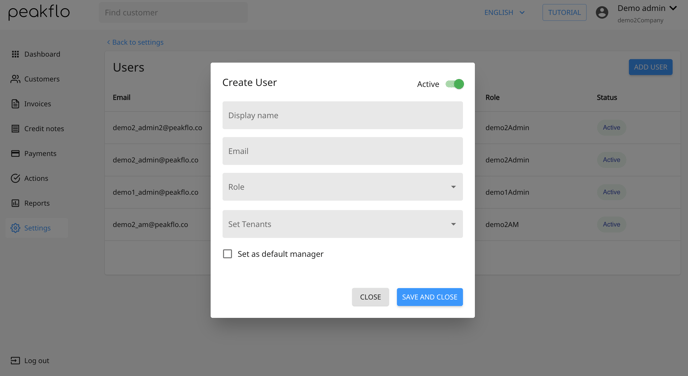Click the Settings gear icon
688x376 pixels.
[x=15, y=228]
